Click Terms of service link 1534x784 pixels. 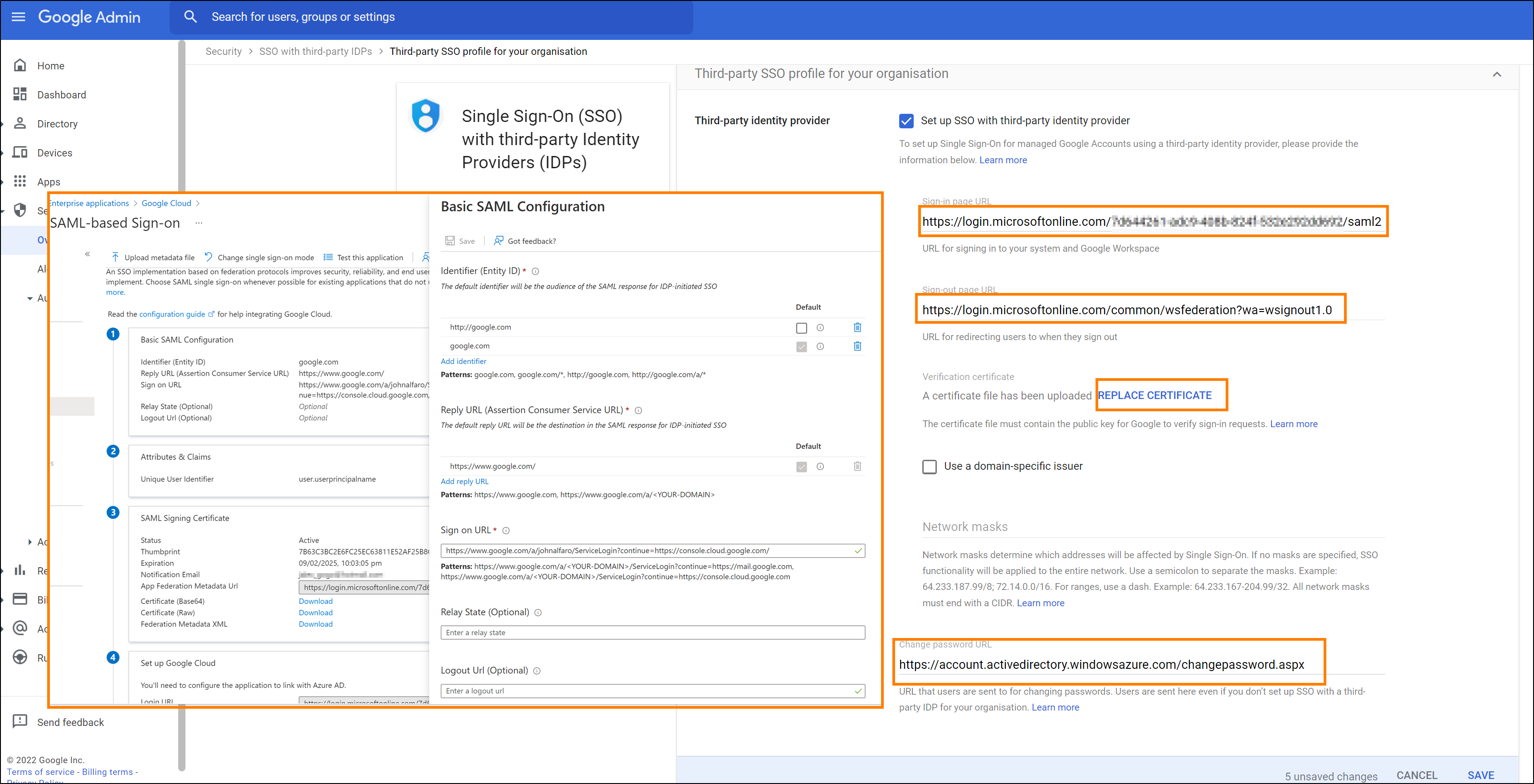click(x=40, y=772)
